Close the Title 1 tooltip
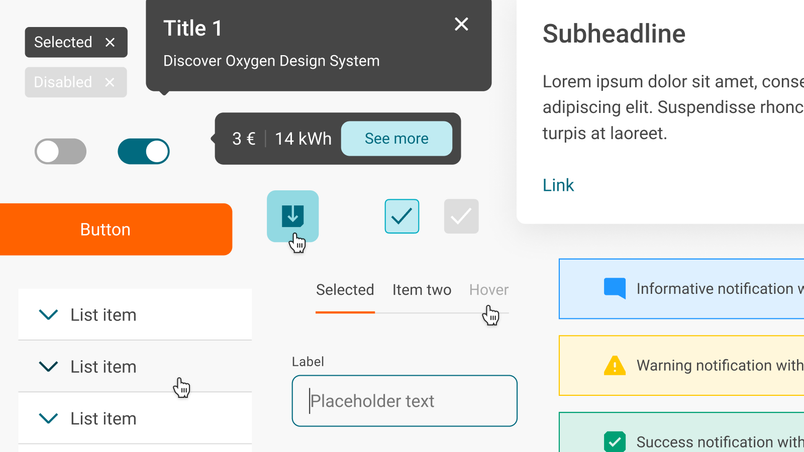 click(x=461, y=24)
